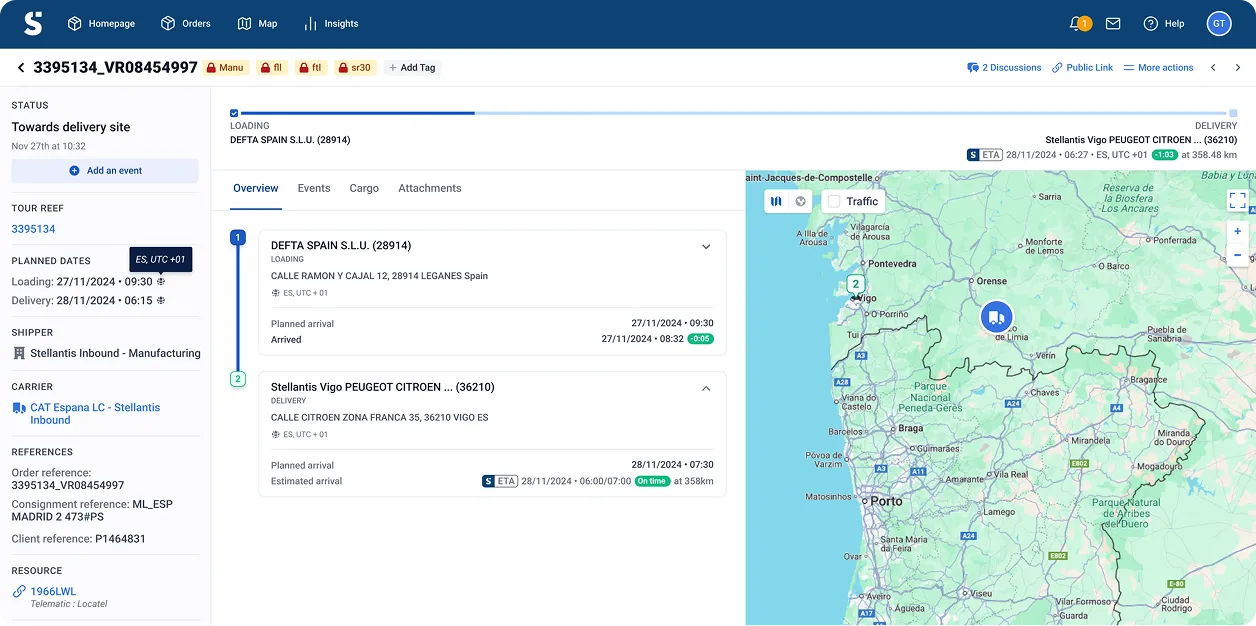The image size is (1256, 626).
Task: Click stop 2 marker on map
Action: coord(856,284)
